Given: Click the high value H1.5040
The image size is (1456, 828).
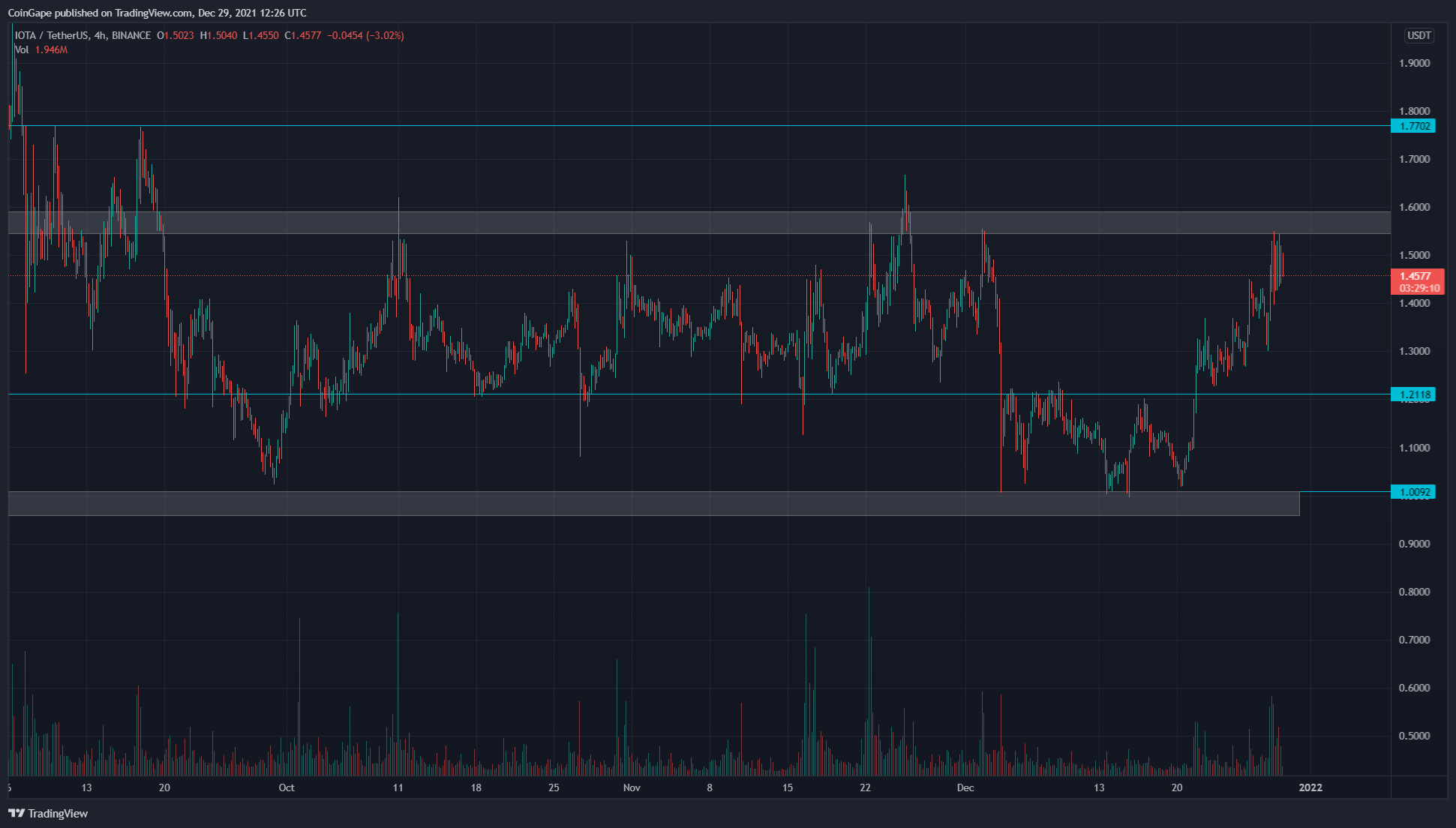Looking at the screenshot, I should point(219,35).
